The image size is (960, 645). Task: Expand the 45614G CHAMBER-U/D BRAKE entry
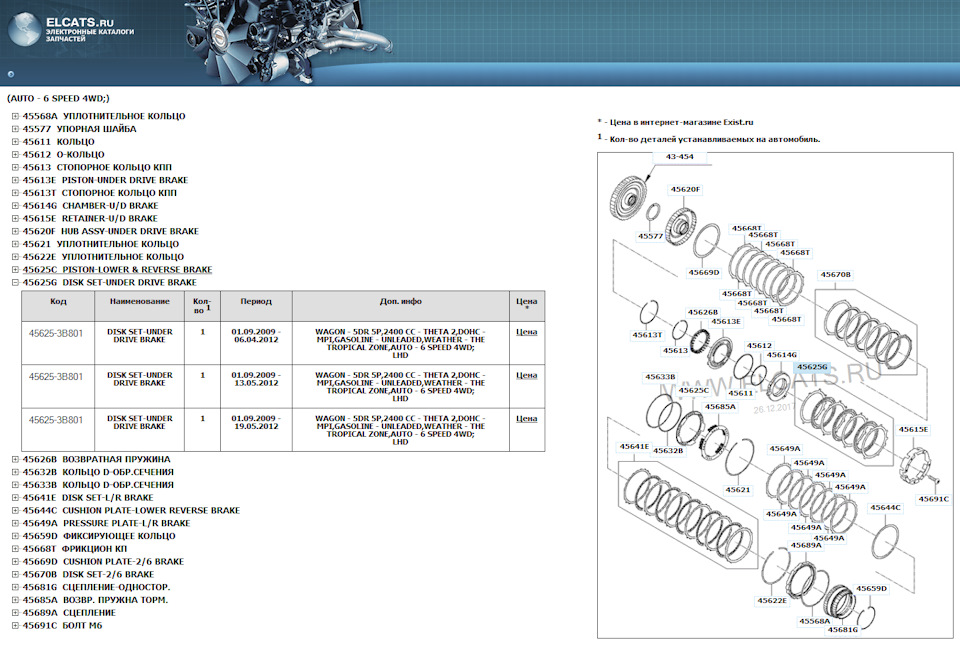coord(15,206)
